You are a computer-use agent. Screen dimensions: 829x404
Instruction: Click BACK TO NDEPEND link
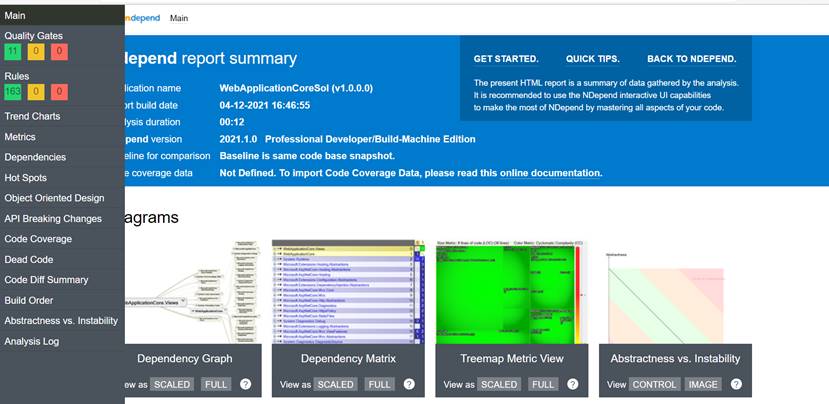tap(692, 59)
